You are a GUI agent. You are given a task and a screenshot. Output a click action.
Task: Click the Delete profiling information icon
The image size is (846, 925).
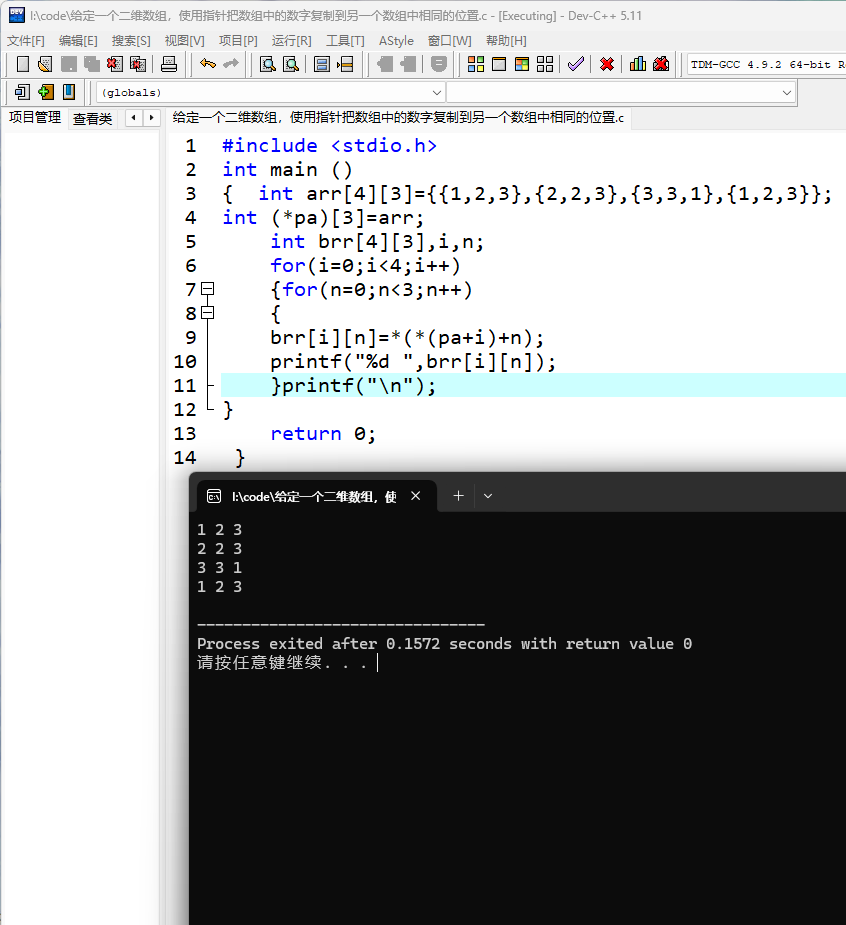[661, 64]
